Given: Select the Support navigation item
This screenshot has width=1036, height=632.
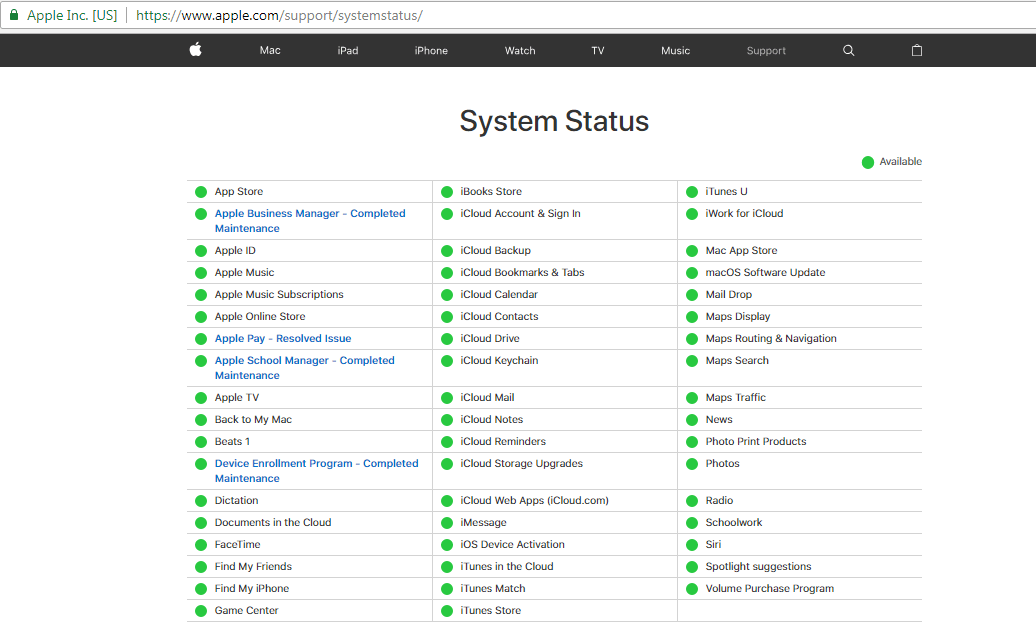Looking at the screenshot, I should click(x=766, y=50).
